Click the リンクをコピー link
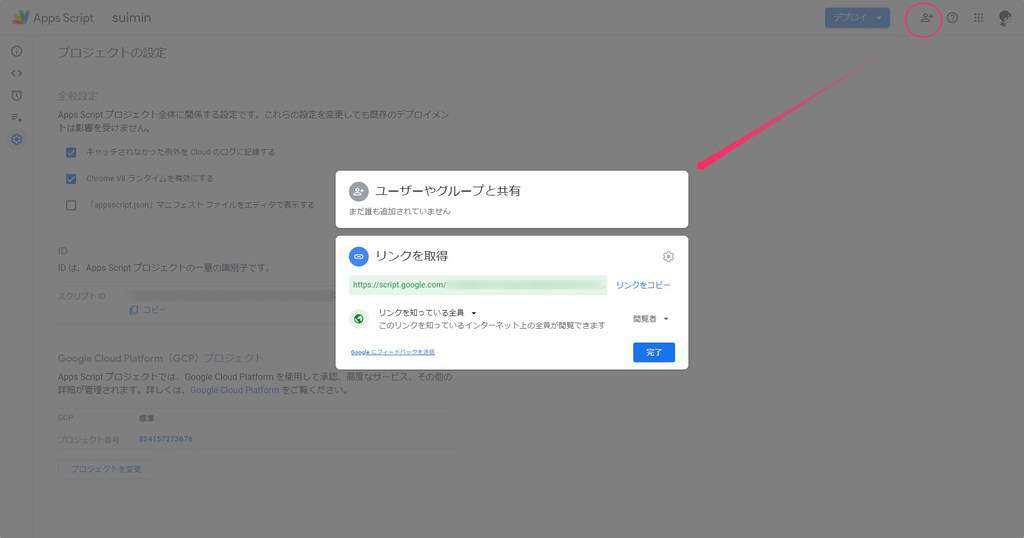1024x538 pixels. point(643,285)
